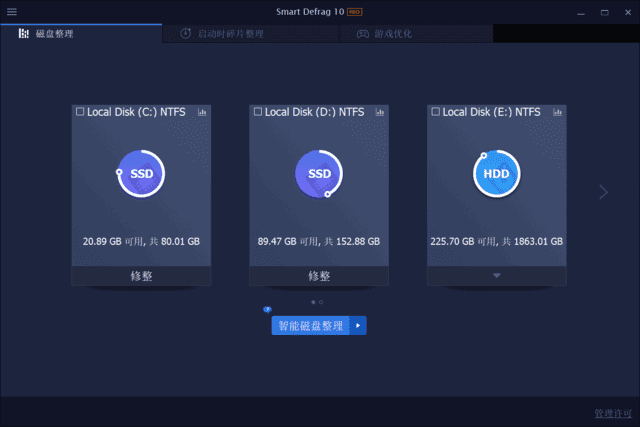Open 启动时碎片整理 tab

tap(251, 33)
